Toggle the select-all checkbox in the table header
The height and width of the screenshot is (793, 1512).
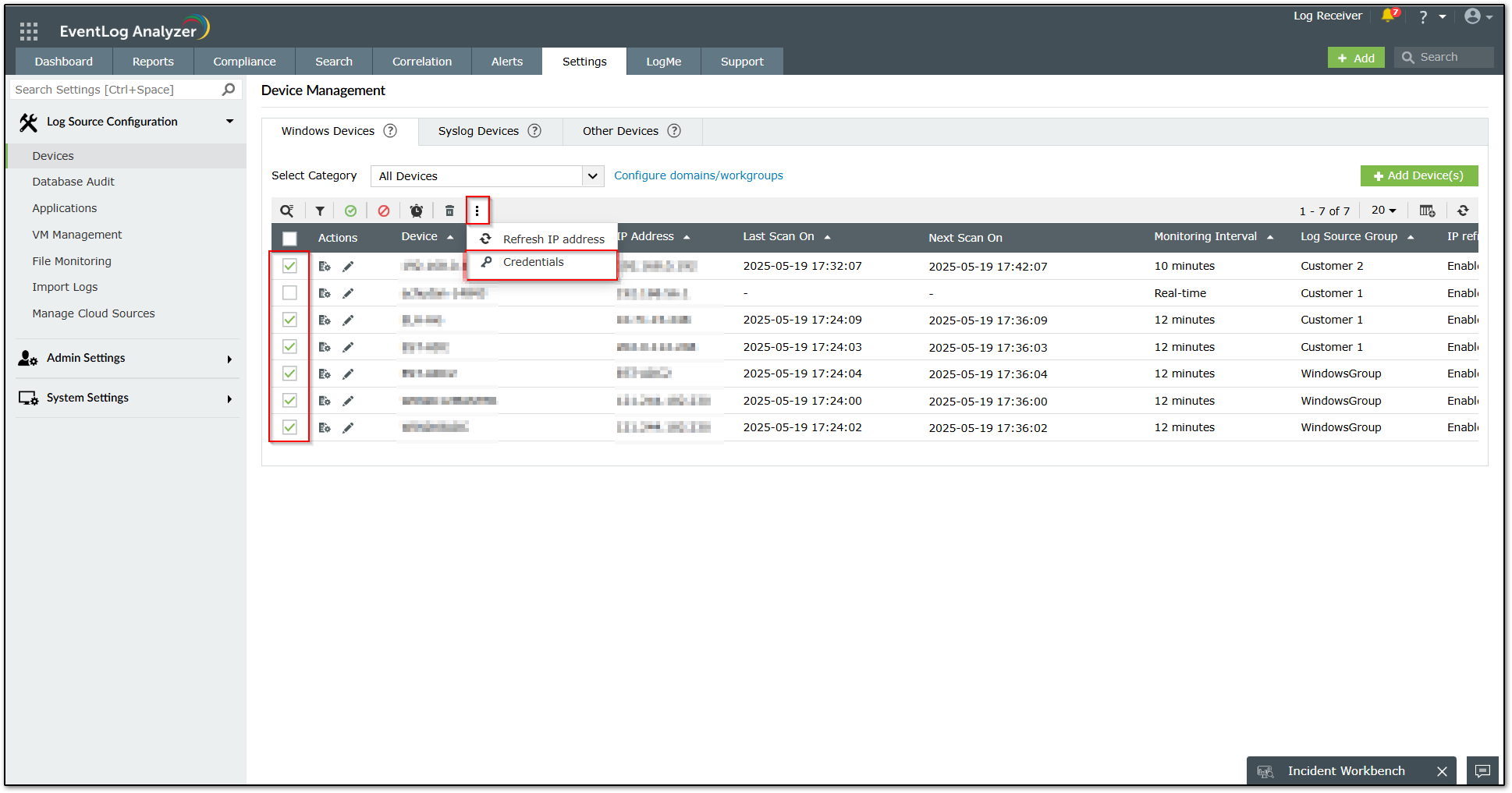click(289, 239)
